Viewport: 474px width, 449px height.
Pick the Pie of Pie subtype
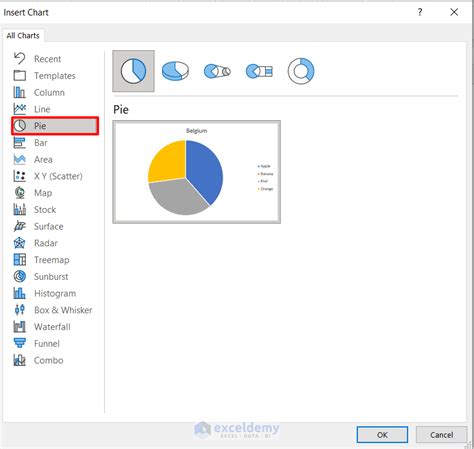[217, 71]
